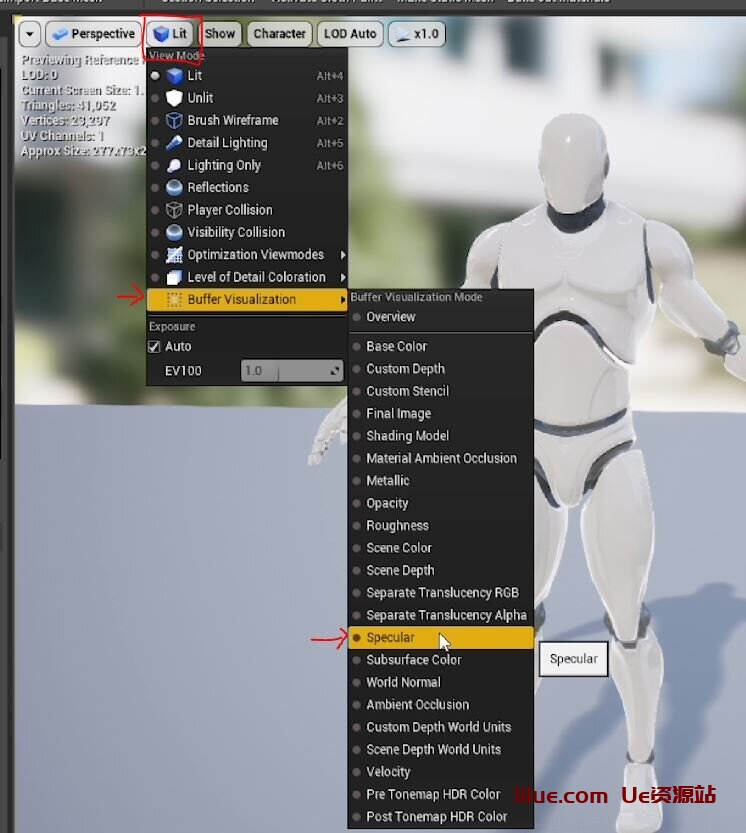This screenshot has width=746, height=833.
Task: Choose World Normal from the submenu
Action: pos(403,683)
